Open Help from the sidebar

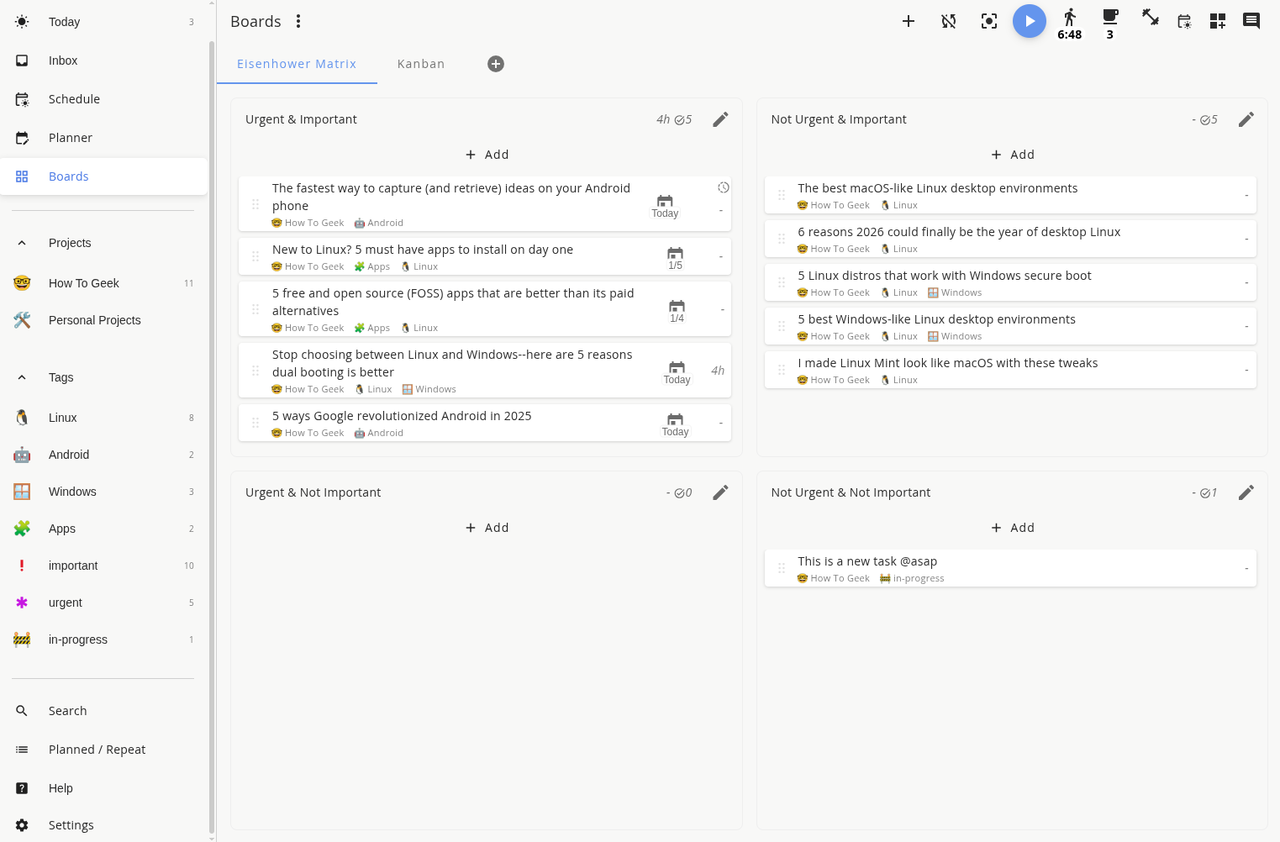(60, 788)
